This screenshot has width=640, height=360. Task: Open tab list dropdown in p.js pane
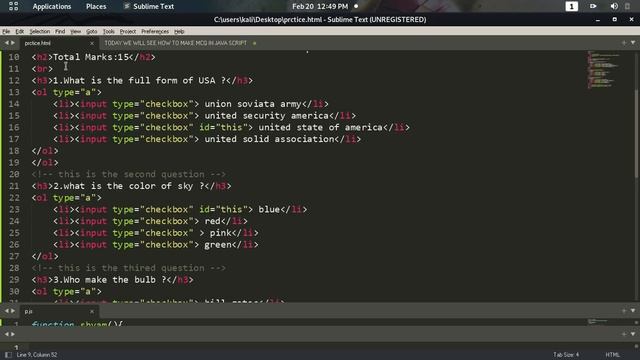click(633, 311)
